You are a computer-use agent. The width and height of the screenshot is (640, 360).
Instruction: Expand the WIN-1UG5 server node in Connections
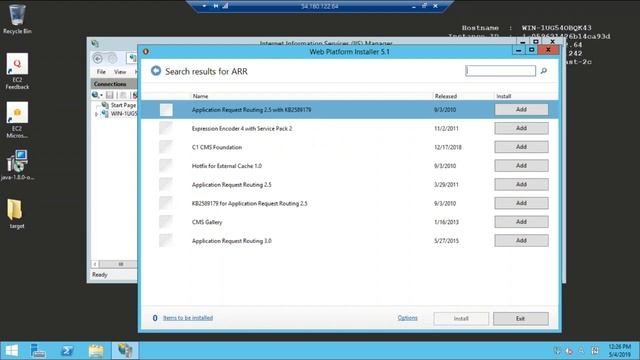click(96, 114)
